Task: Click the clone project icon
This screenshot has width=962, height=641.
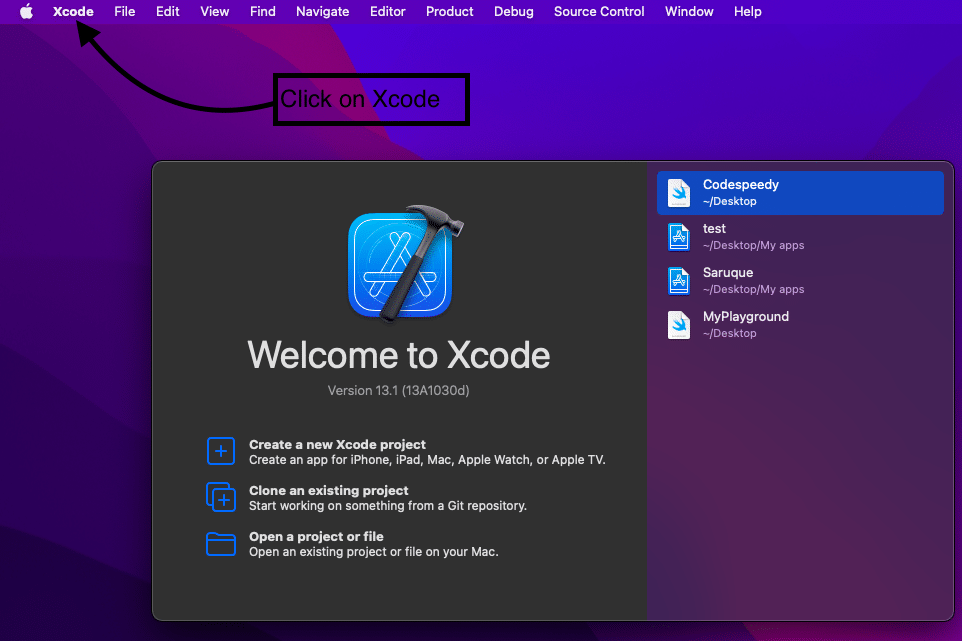Action: [x=221, y=497]
